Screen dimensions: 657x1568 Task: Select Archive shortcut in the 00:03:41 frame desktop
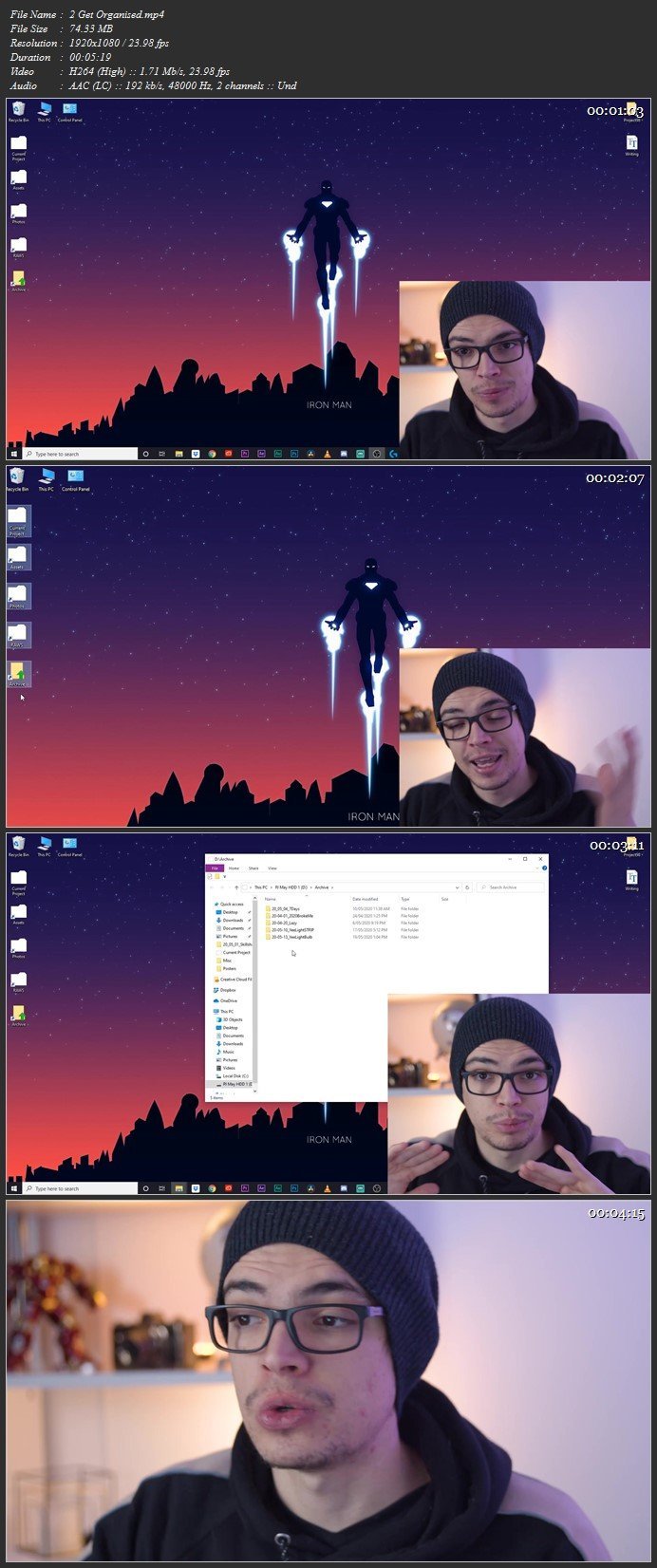click(18, 1016)
